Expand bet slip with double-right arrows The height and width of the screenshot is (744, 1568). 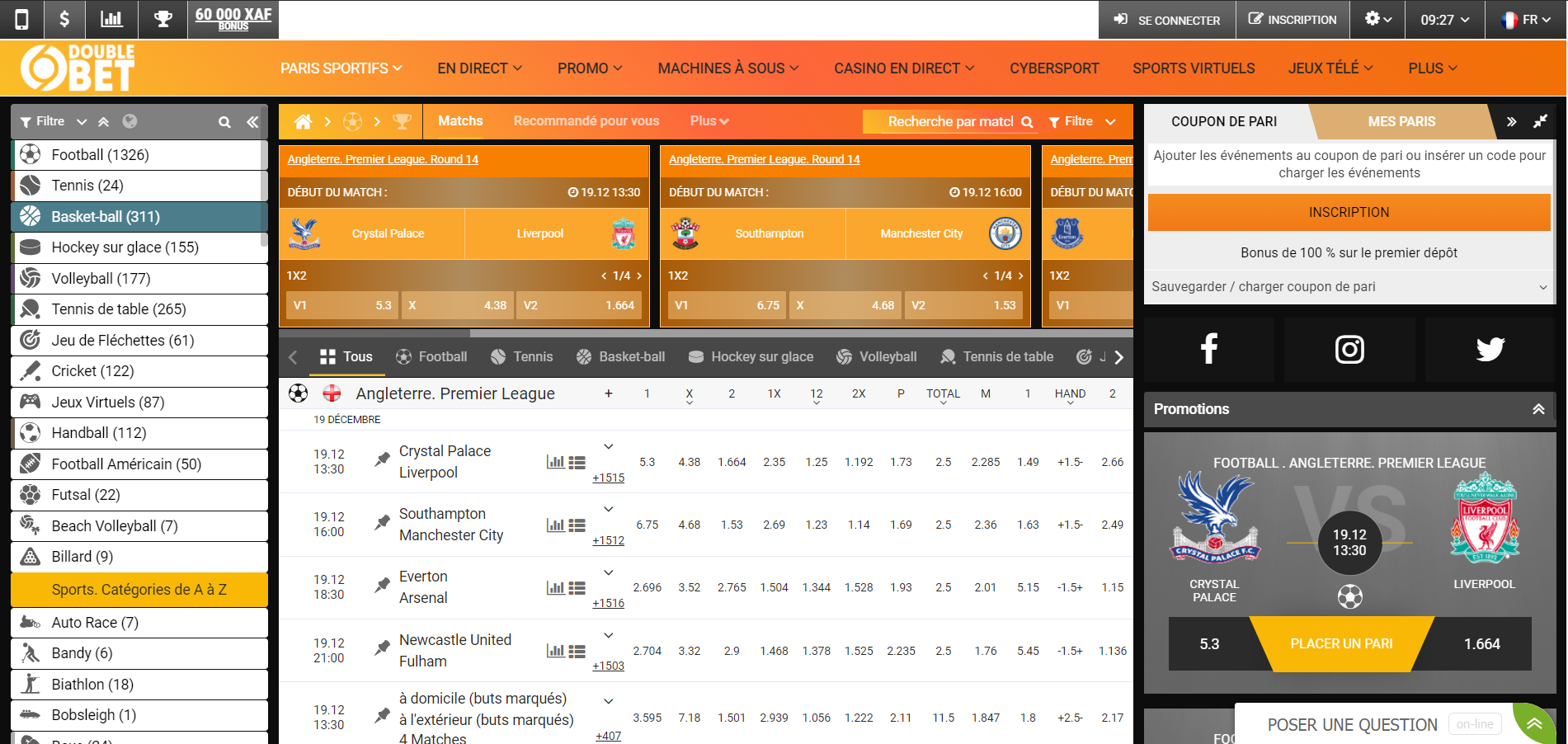(x=1511, y=122)
